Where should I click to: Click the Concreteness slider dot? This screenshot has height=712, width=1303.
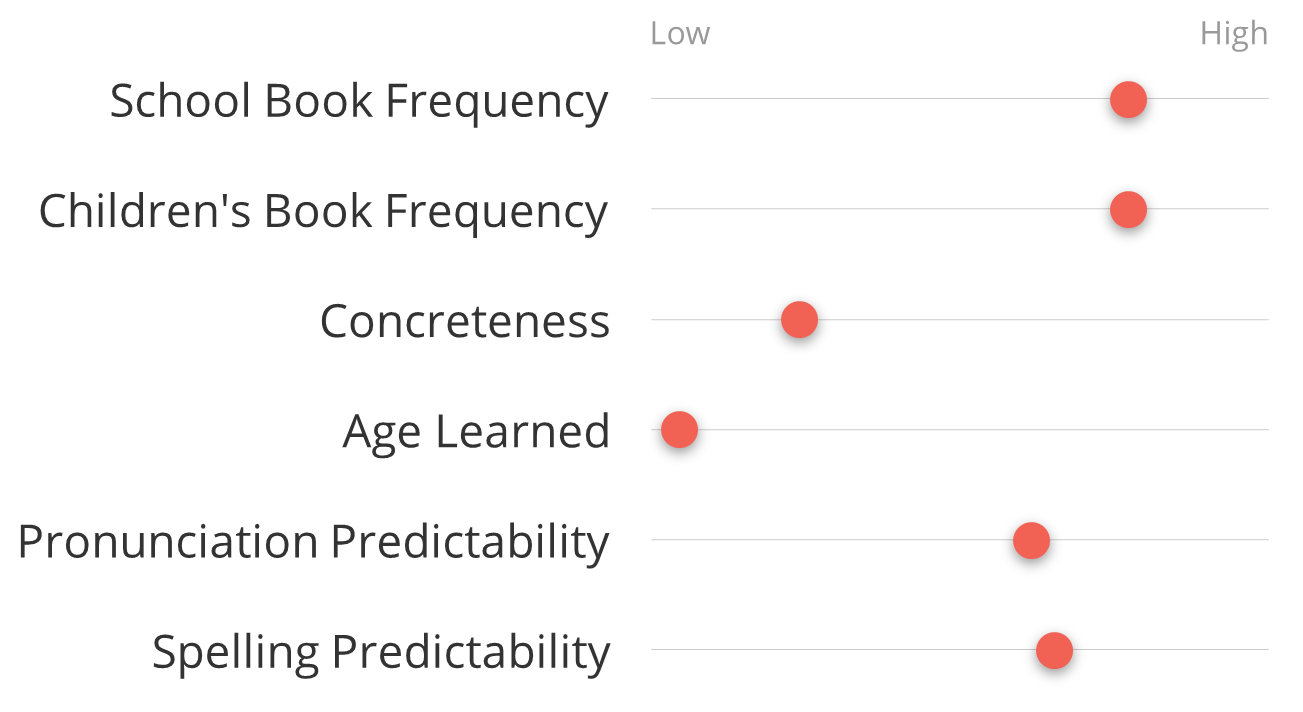click(799, 320)
